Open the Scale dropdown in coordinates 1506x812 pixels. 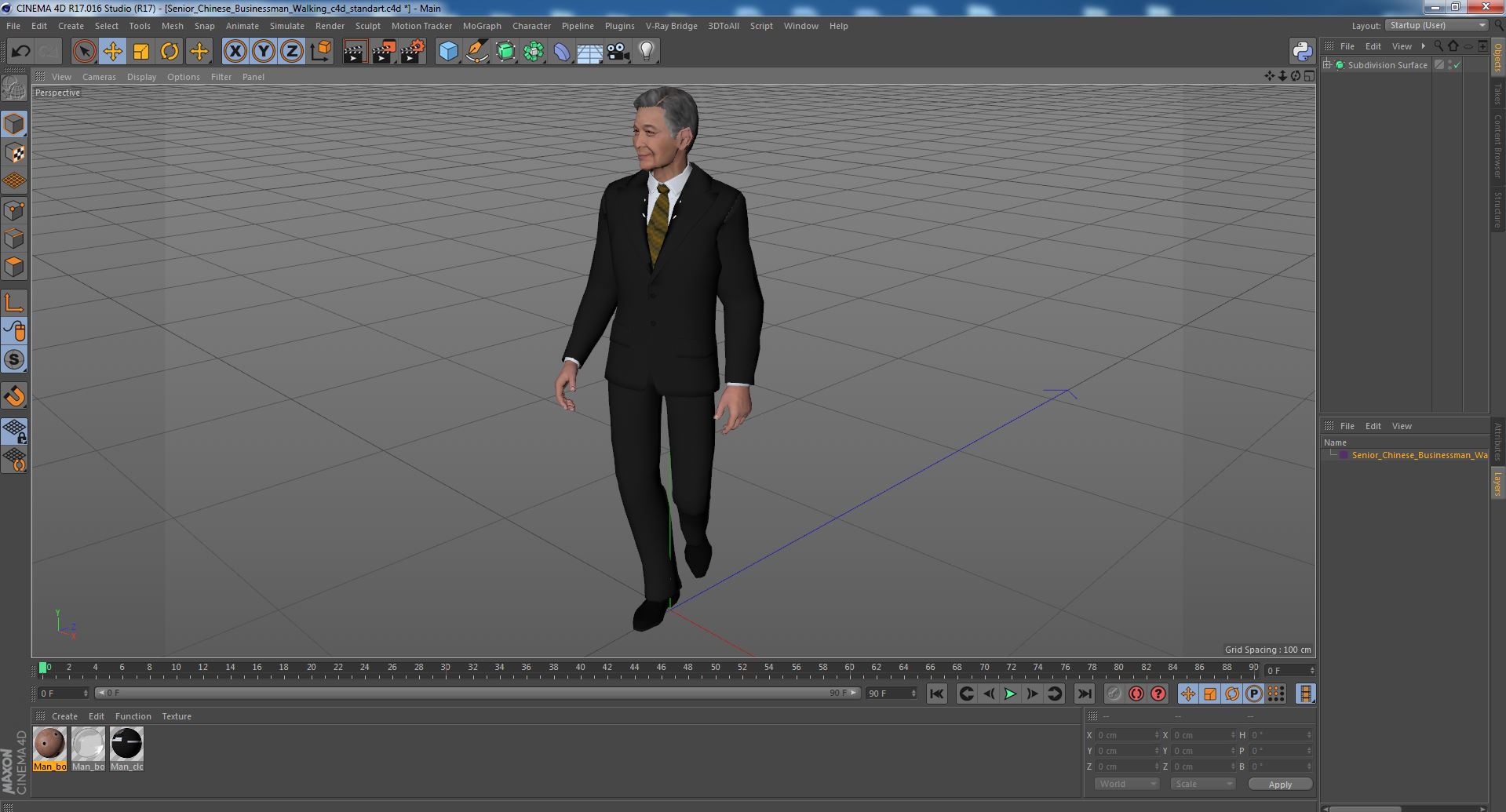coord(1203,784)
